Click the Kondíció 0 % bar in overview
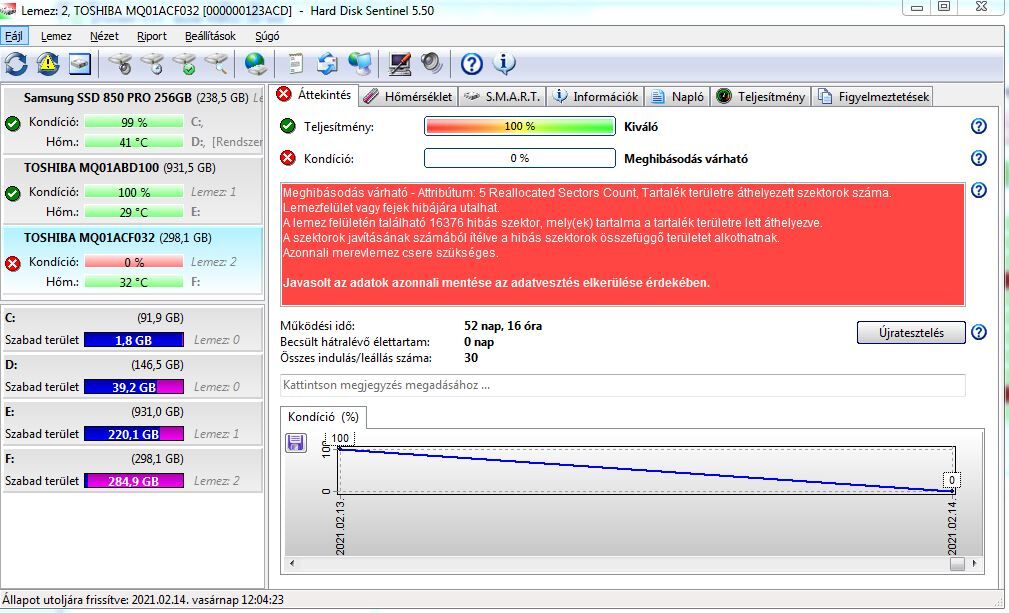Screen dimensions: 1009x613 tap(520, 158)
